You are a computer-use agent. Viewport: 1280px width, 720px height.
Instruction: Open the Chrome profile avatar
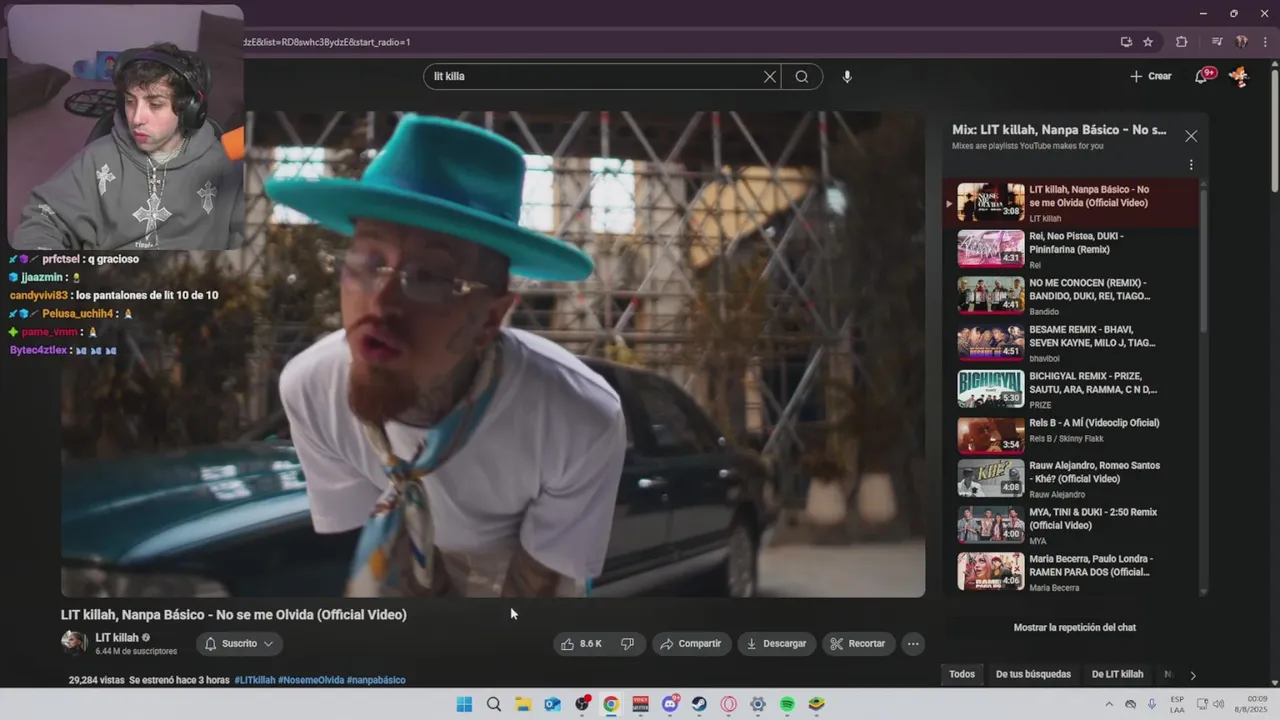[1241, 42]
